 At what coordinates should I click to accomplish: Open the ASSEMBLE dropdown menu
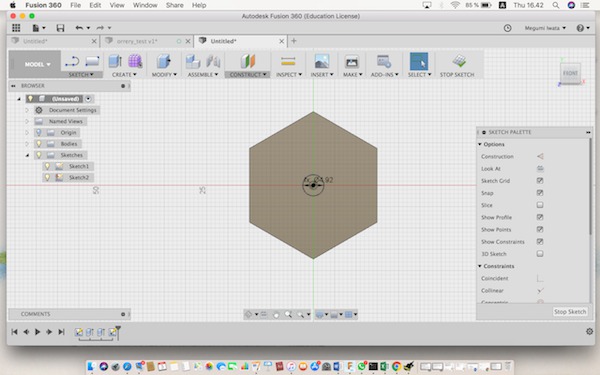203,75
